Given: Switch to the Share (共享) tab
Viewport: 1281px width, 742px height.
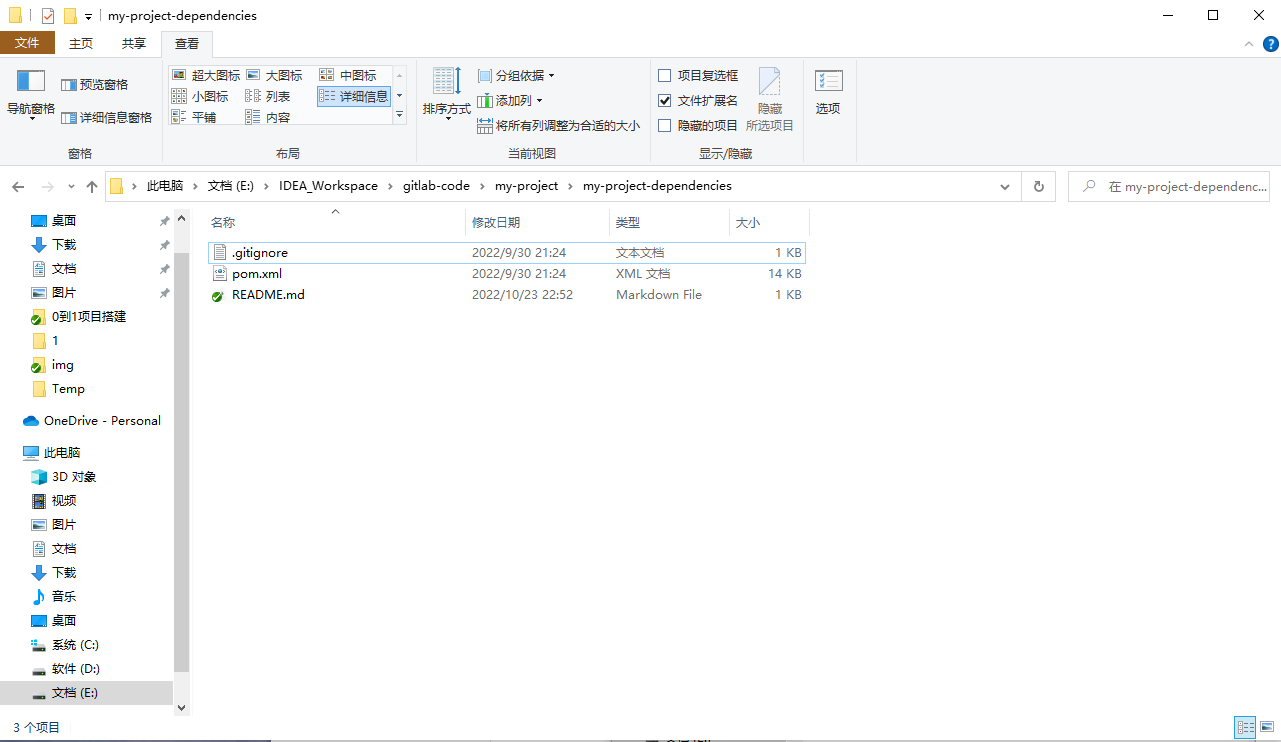Looking at the screenshot, I should [x=134, y=43].
